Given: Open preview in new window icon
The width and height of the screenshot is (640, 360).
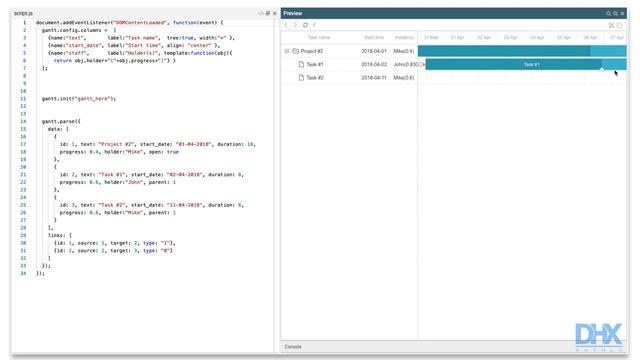Looking at the screenshot, I should tap(619, 25).
